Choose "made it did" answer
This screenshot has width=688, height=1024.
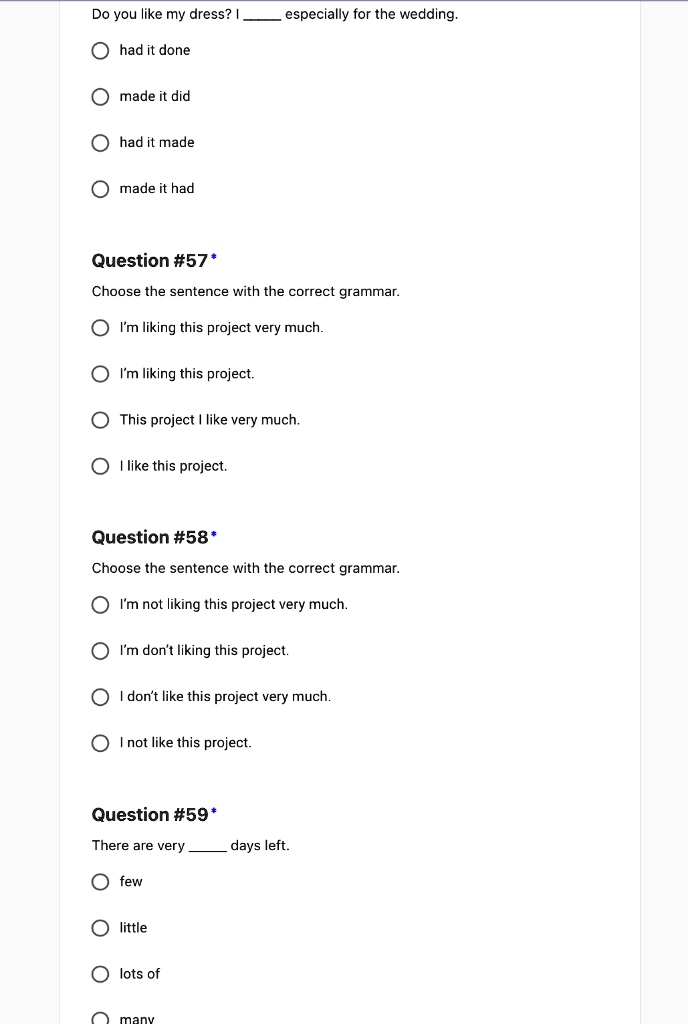tap(100, 97)
